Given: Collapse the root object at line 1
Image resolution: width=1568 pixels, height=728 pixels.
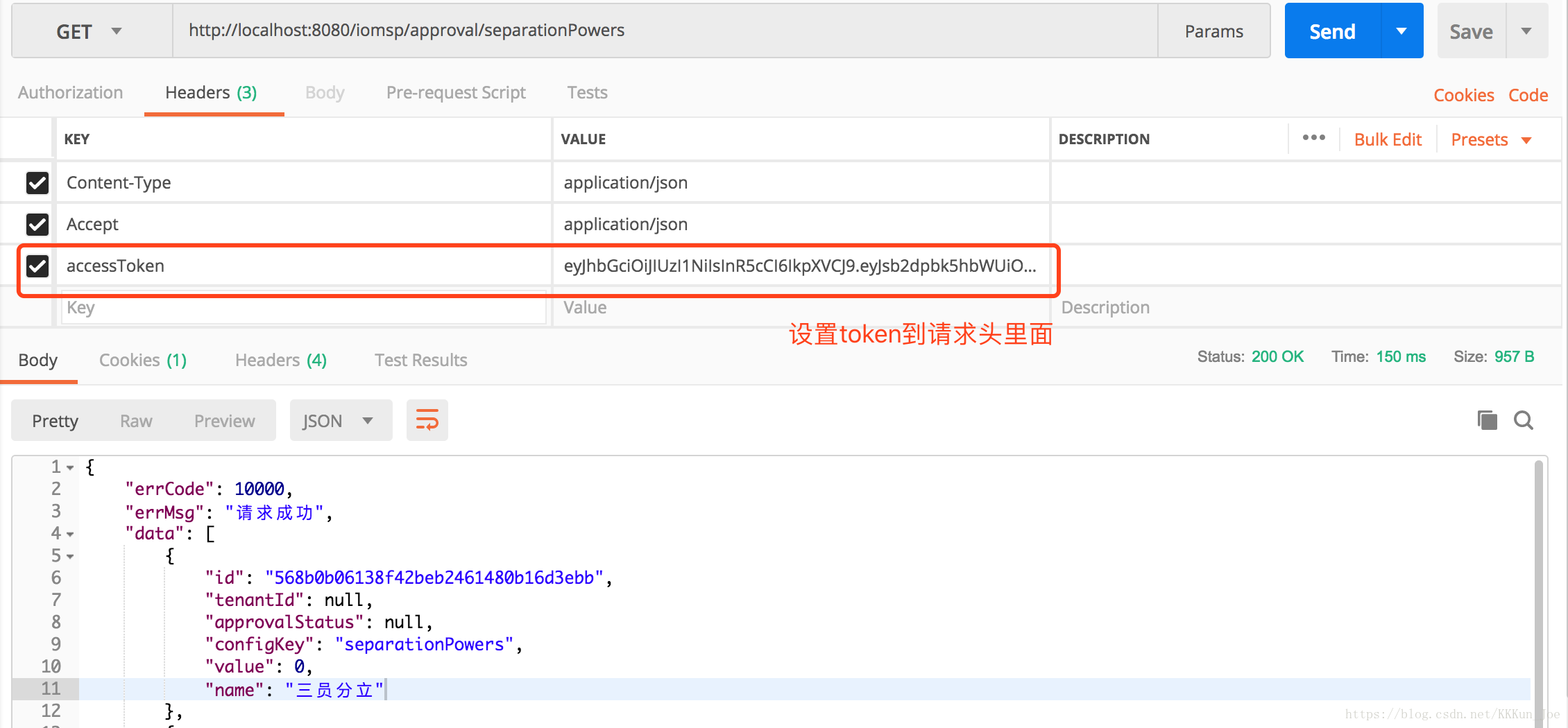Looking at the screenshot, I should pyautogui.click(x=70, y=468).
